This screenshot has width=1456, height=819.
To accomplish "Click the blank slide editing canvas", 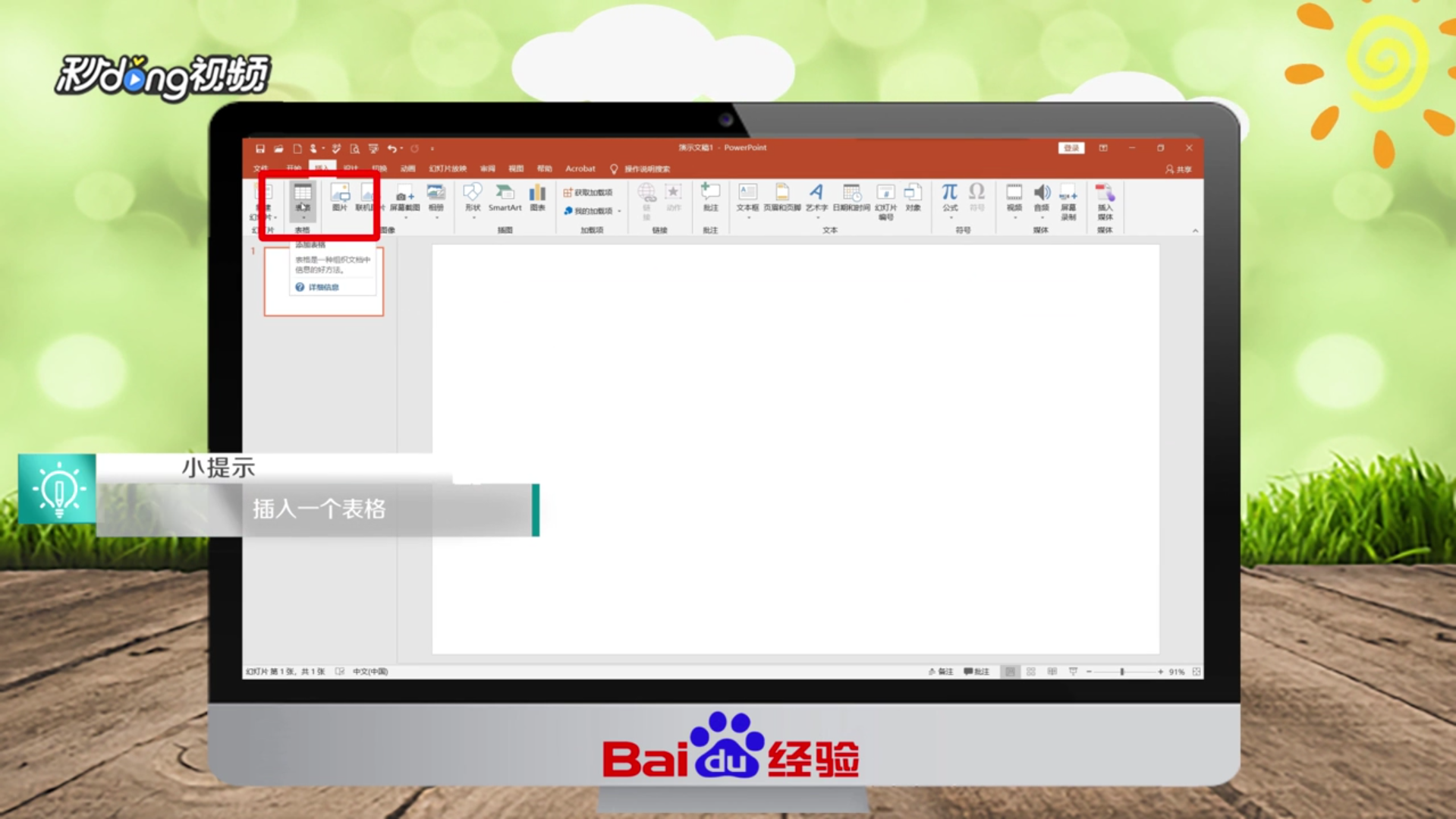I will tap(795, 449).
